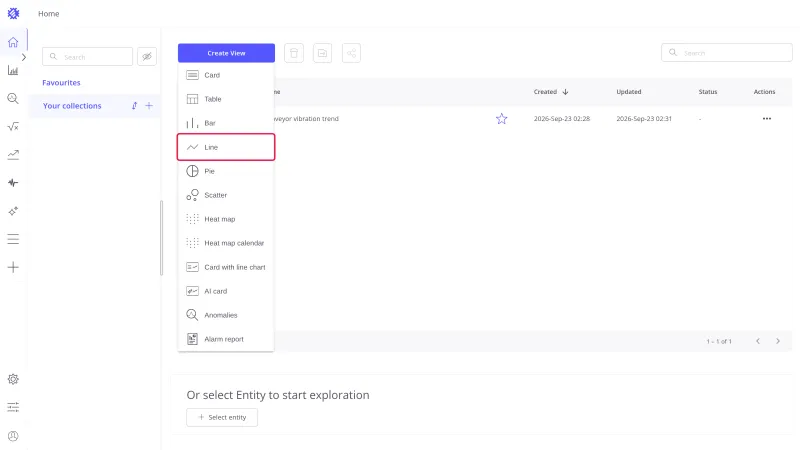Choose AI card option
This screenshot has width=800, height=450.
pos(226,291)
